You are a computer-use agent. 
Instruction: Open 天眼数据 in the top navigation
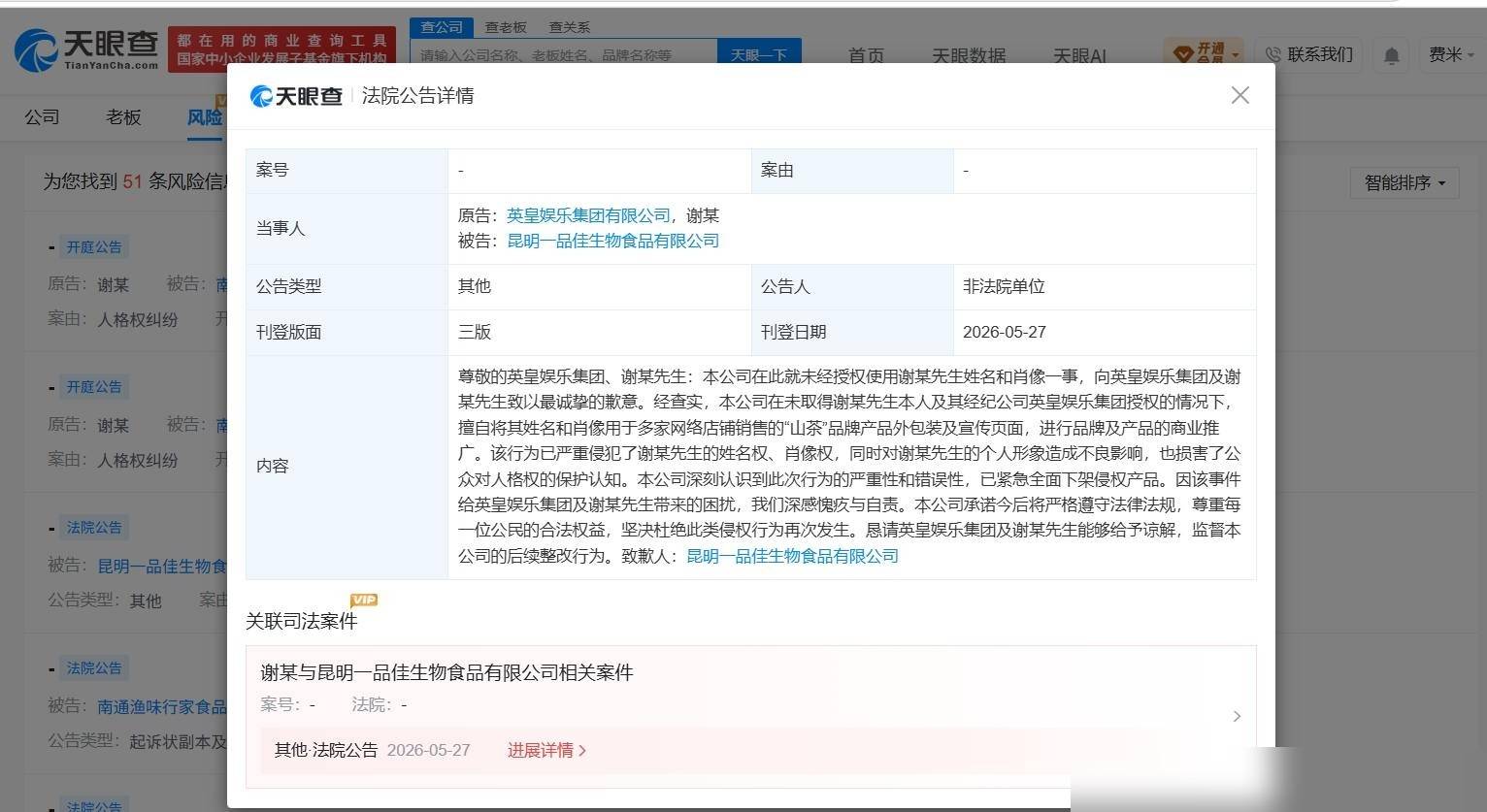click(969, 55)
